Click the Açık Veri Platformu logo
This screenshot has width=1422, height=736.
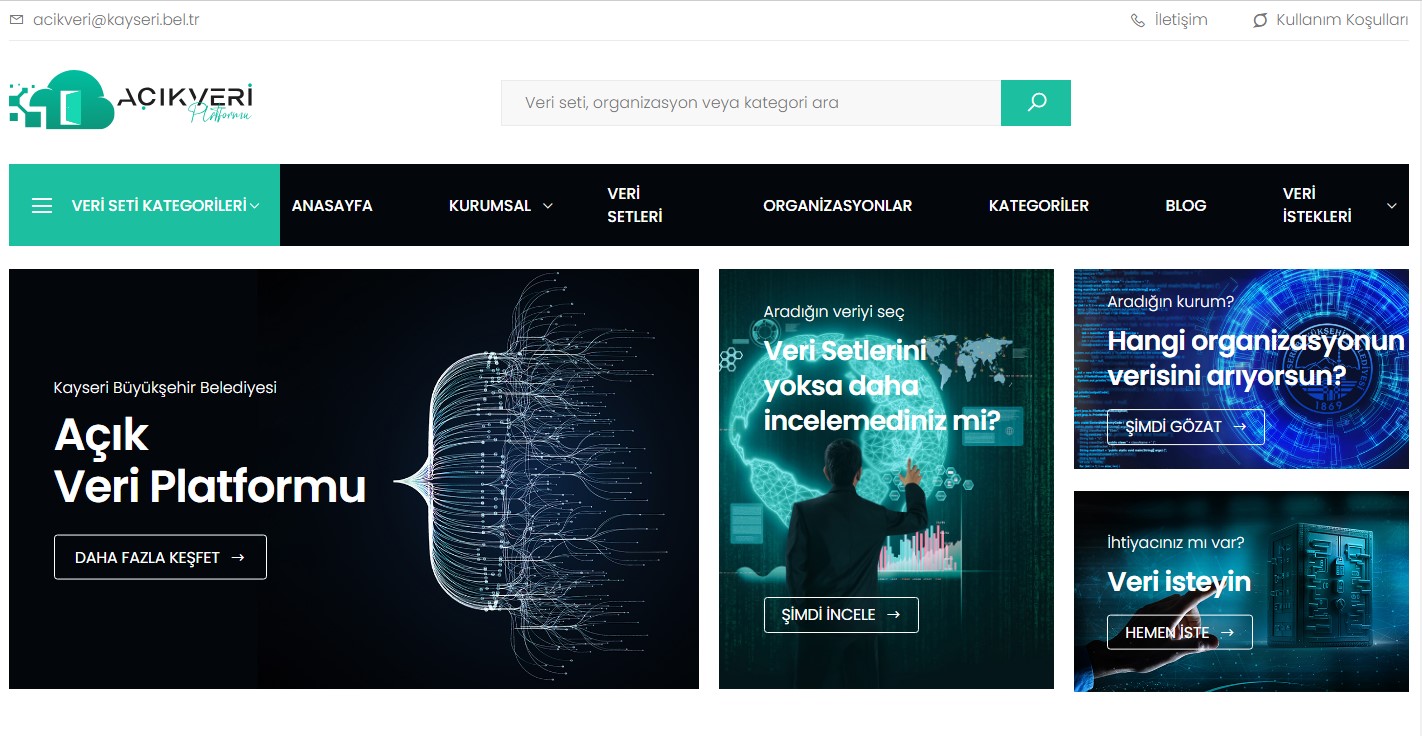tap(131, 100)
